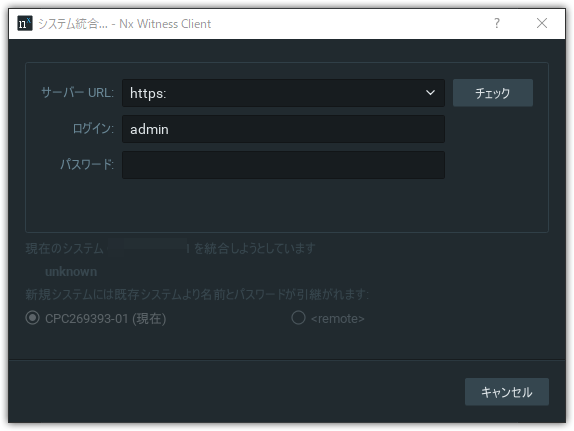Select the <remote> radio button
Image resolution: width=574 pixels, height=431 pixels.
tap(298, 318)
